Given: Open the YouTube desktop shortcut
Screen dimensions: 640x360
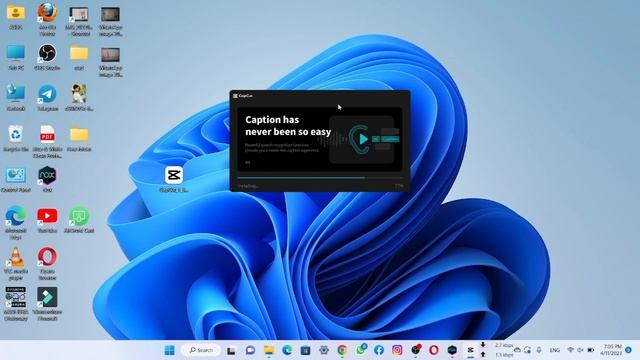Looking at the screenshot, I should pos(47,216).
